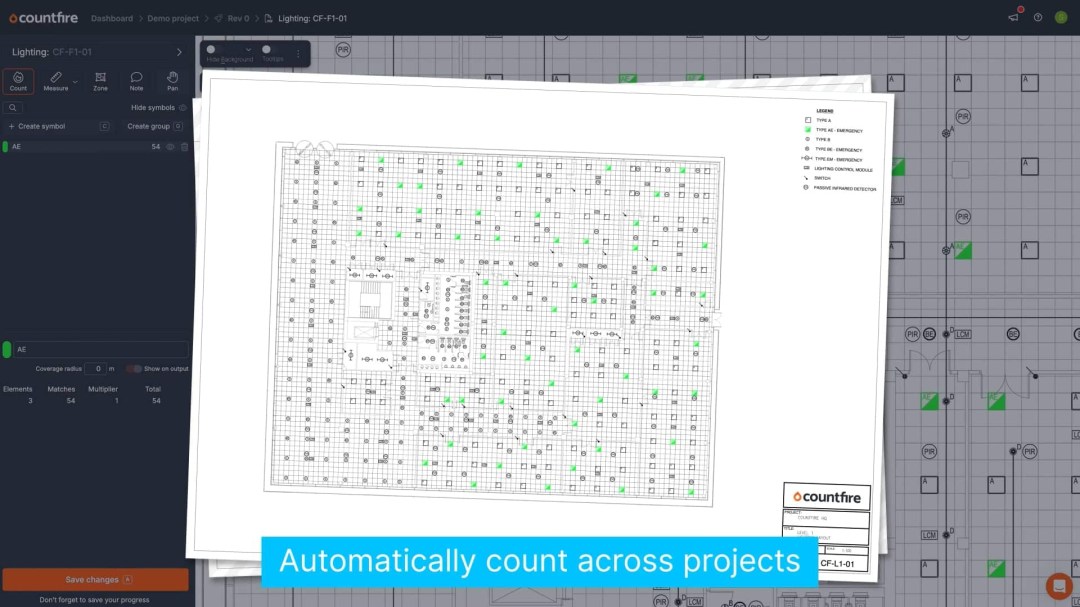Open Rev 0 breadcrumb link
The image size is (1080, 607).
point(238,19)
